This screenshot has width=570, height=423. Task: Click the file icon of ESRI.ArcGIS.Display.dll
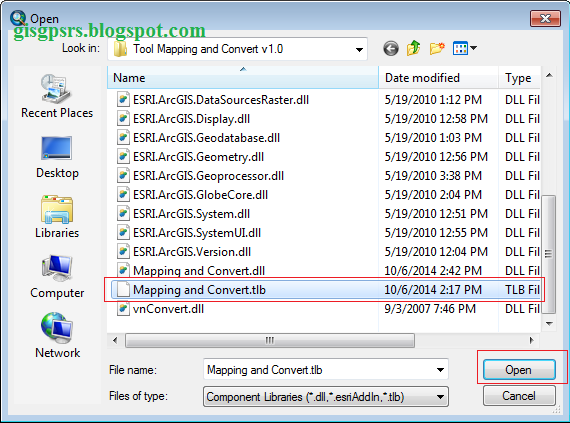pyautogui.click(x=123, y=118)
